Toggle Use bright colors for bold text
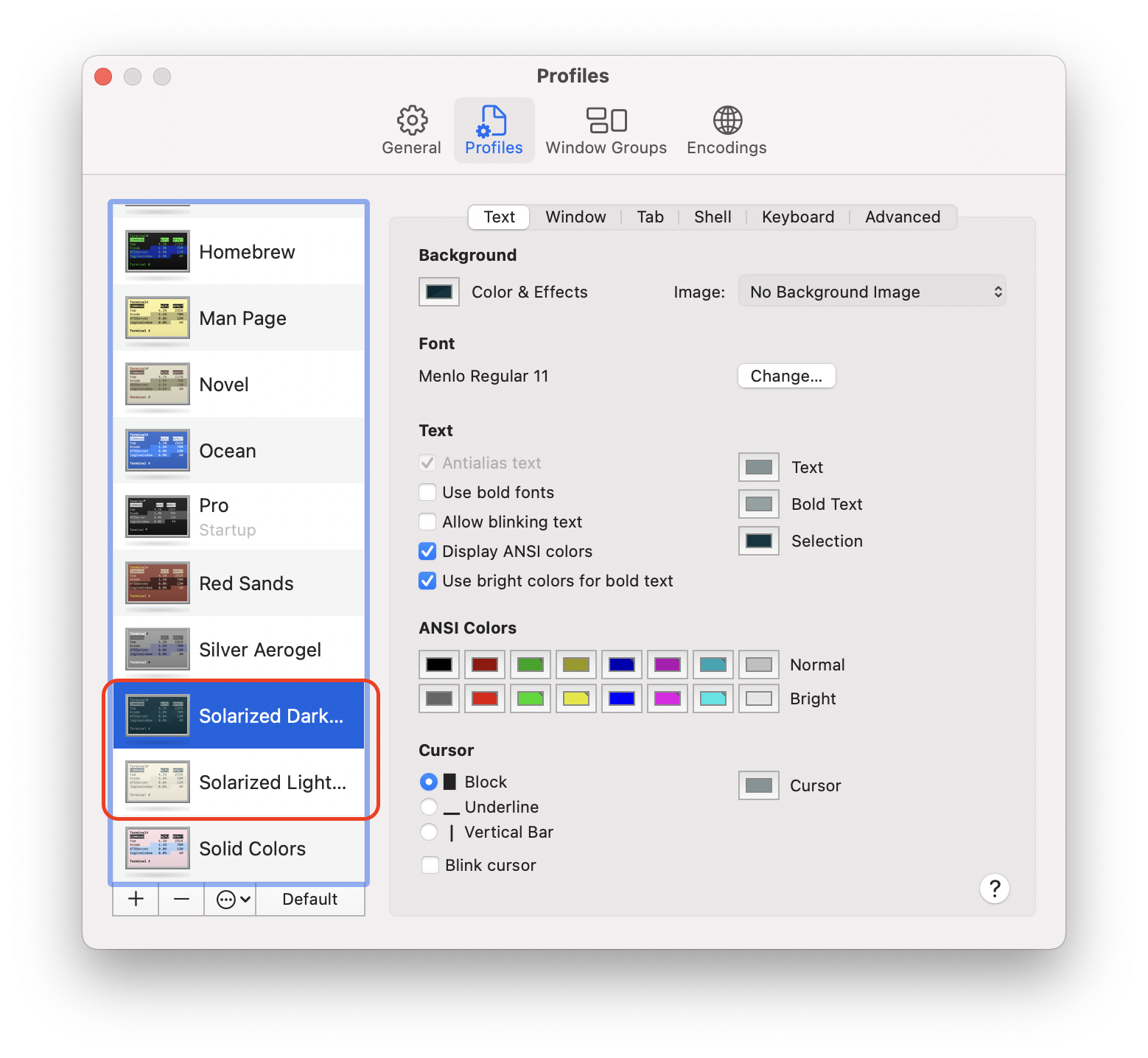The height and width of the screenshot is (1058, 1148). click(427, 581)
